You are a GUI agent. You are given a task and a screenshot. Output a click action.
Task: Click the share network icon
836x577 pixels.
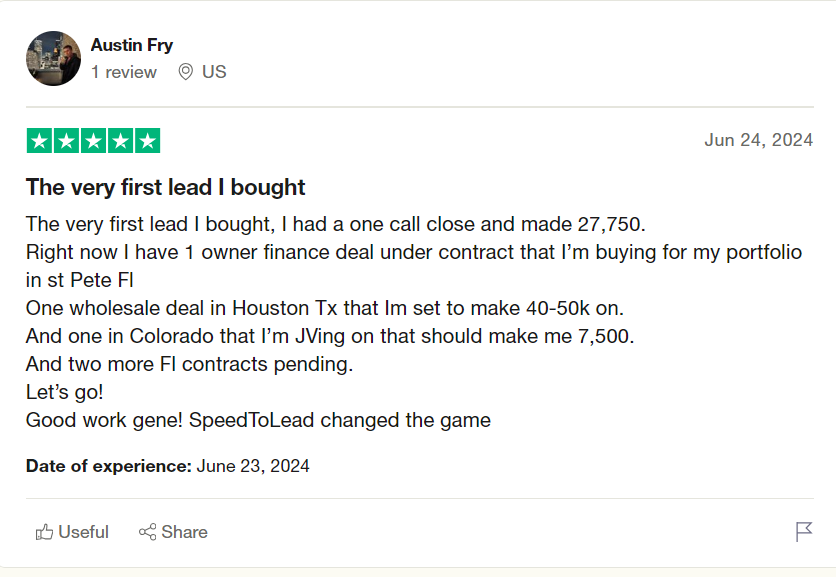(147, 532)
